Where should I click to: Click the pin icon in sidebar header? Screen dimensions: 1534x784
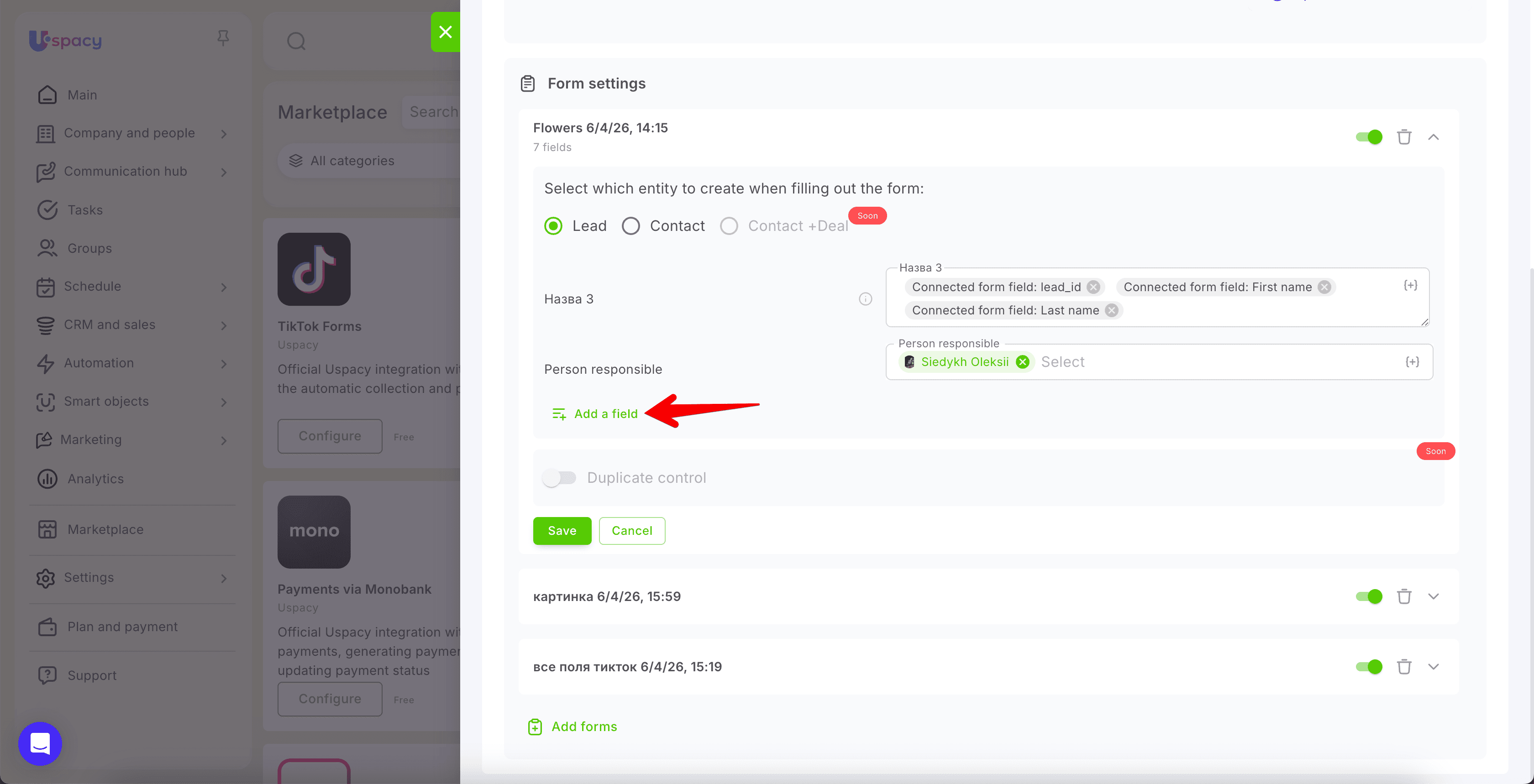[x=223, y=39]
